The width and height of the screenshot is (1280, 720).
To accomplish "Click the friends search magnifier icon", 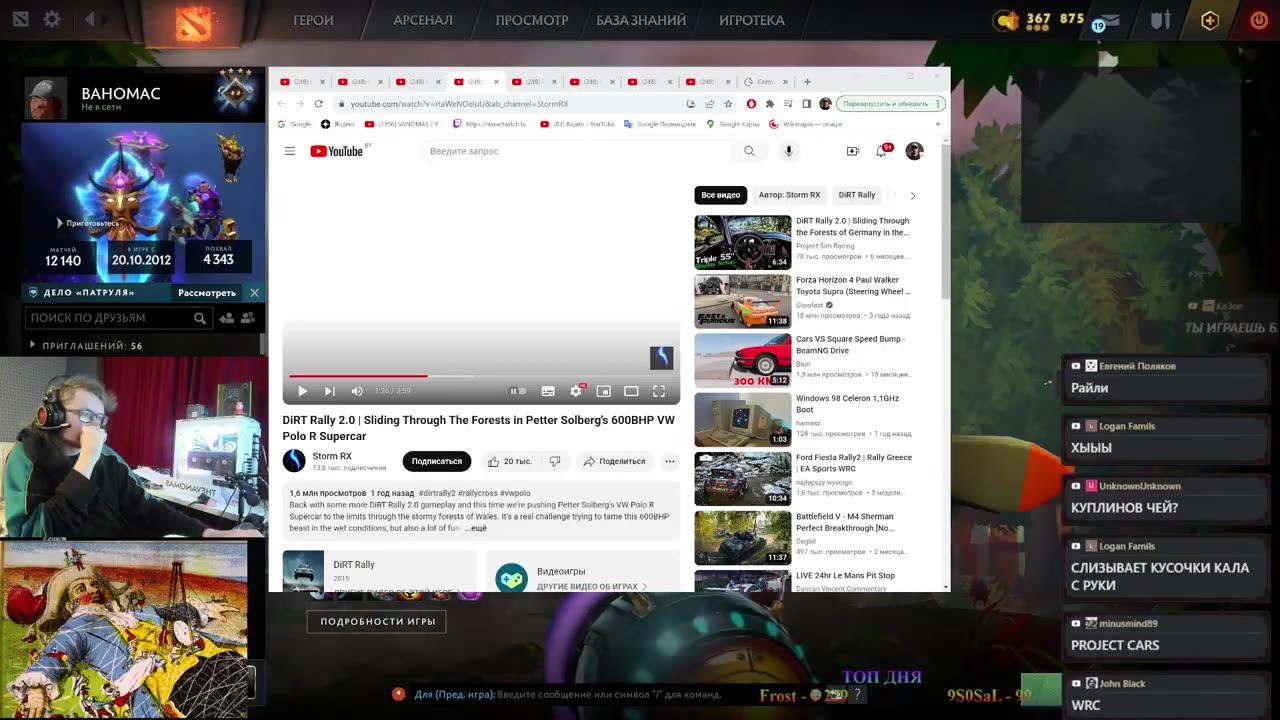I will (200, 318).
